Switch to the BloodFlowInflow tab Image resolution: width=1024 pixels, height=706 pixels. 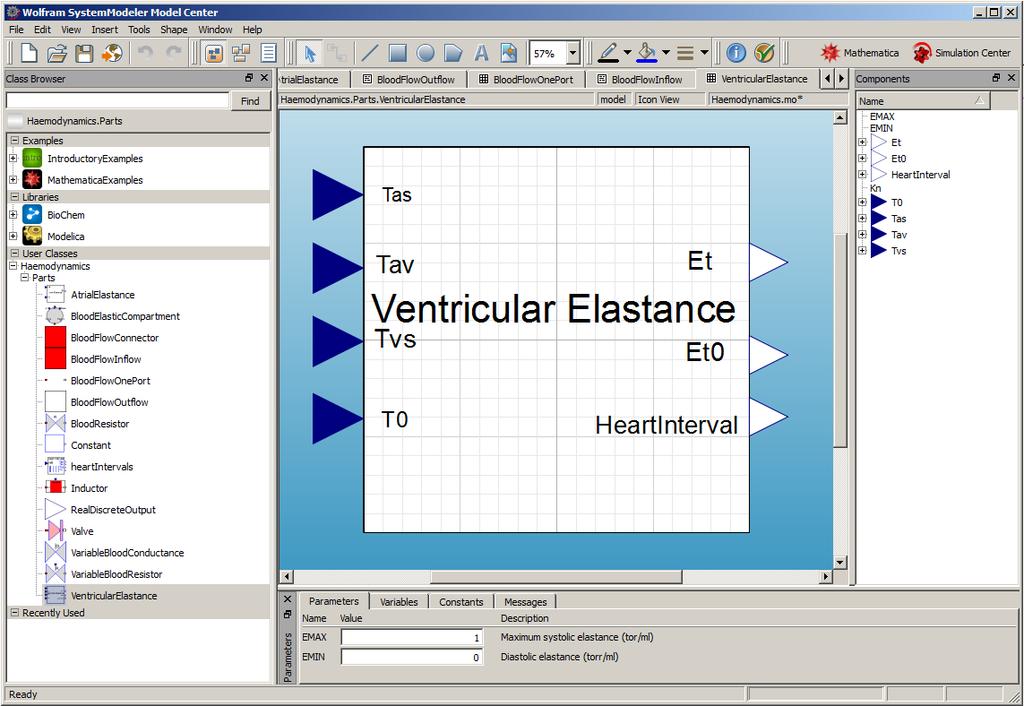pyautogui.click(x=640, y=79)
